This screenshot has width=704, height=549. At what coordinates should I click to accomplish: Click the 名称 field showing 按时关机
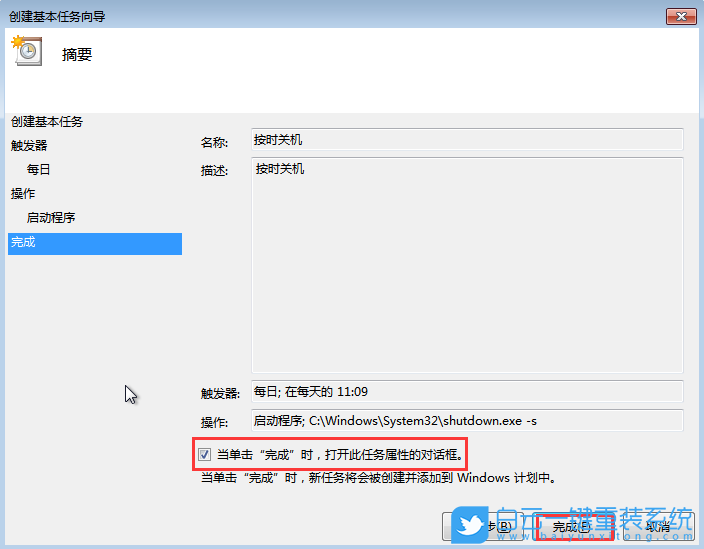click(x=467, y=140)
